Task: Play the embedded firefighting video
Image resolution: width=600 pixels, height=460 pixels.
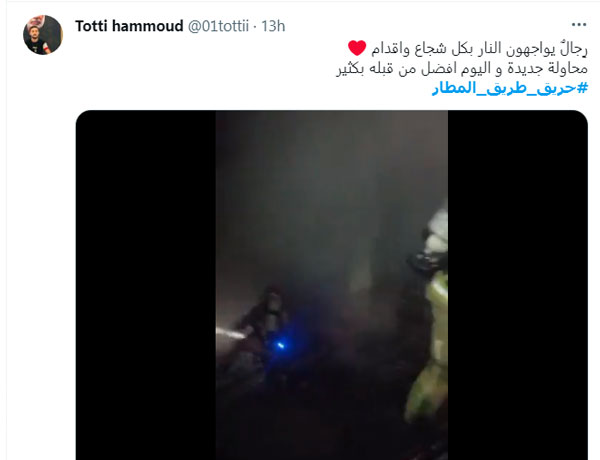Action: [332, 285]
